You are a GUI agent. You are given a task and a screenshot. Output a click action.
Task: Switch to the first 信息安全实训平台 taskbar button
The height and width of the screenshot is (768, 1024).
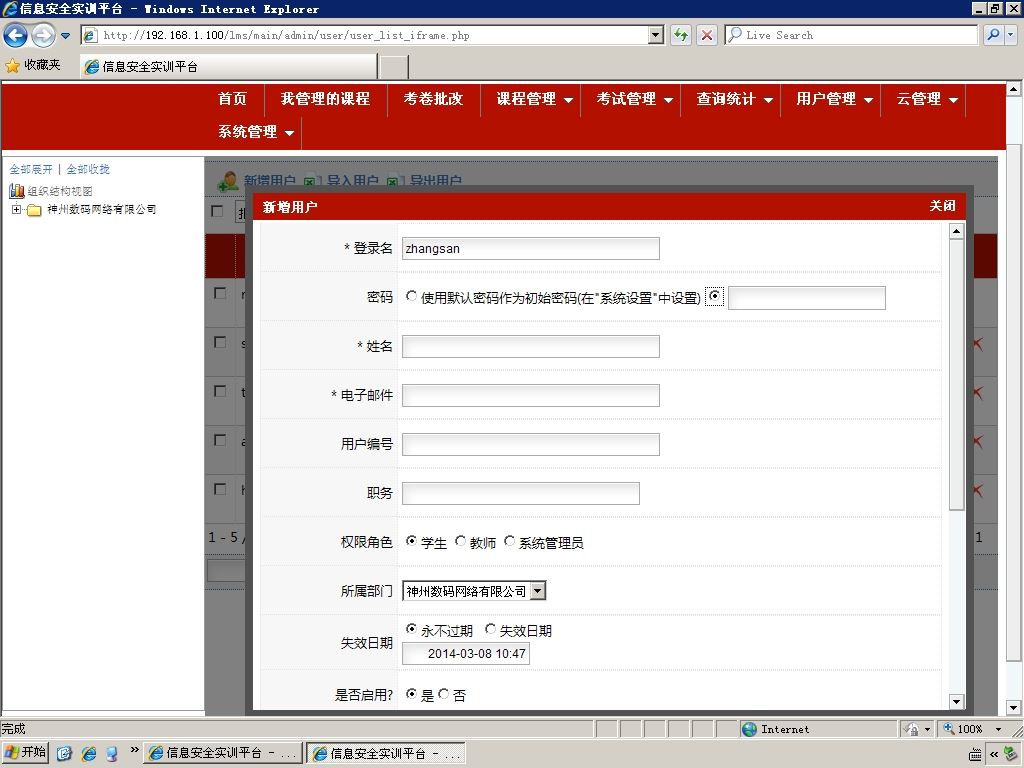click(223, 754)
